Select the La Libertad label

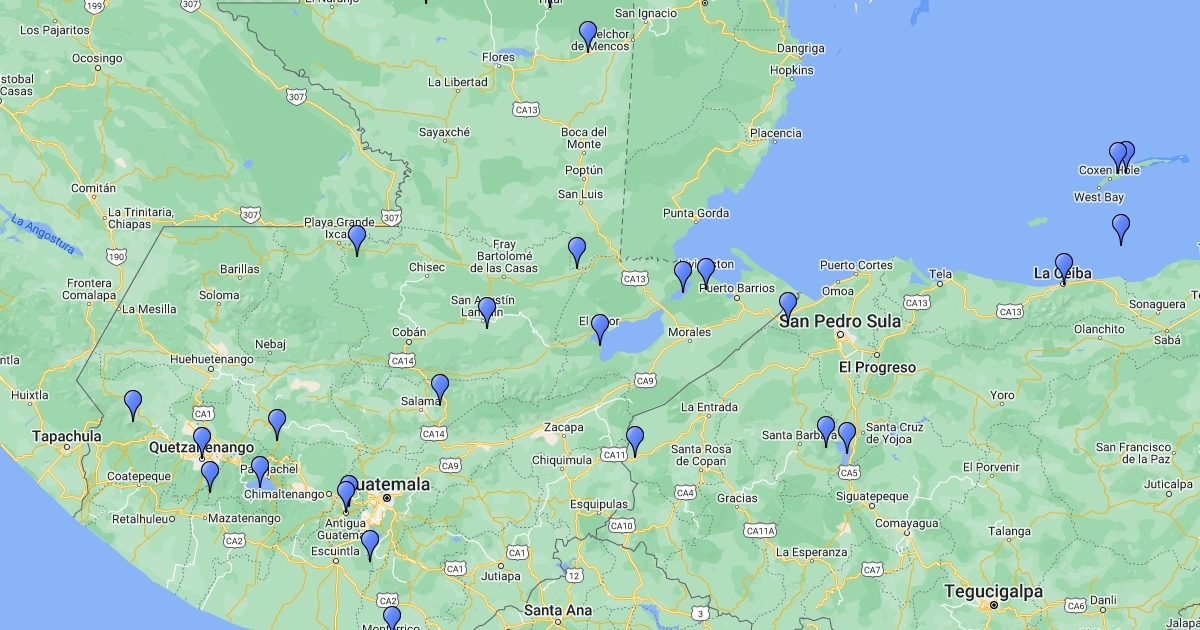pyautogui.click(x=458, y=82)
